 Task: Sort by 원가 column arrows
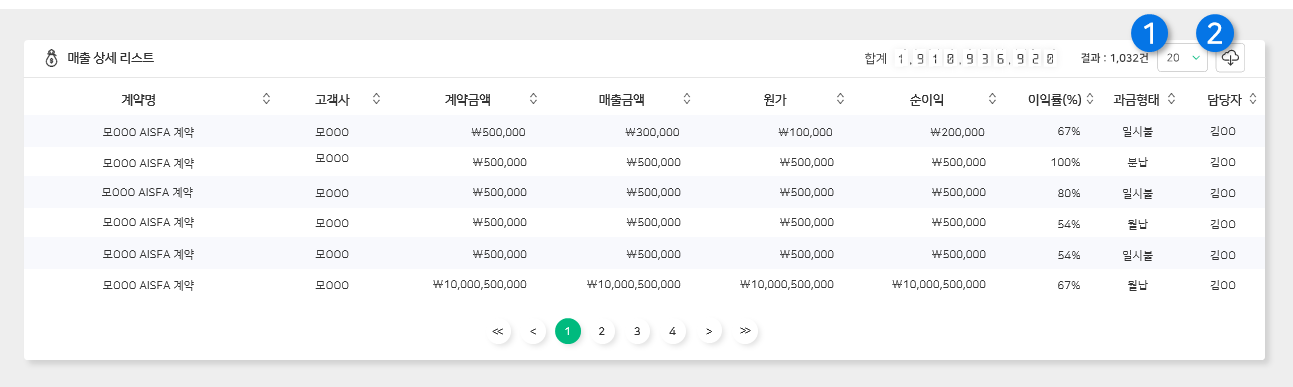[x=840, y=98]
